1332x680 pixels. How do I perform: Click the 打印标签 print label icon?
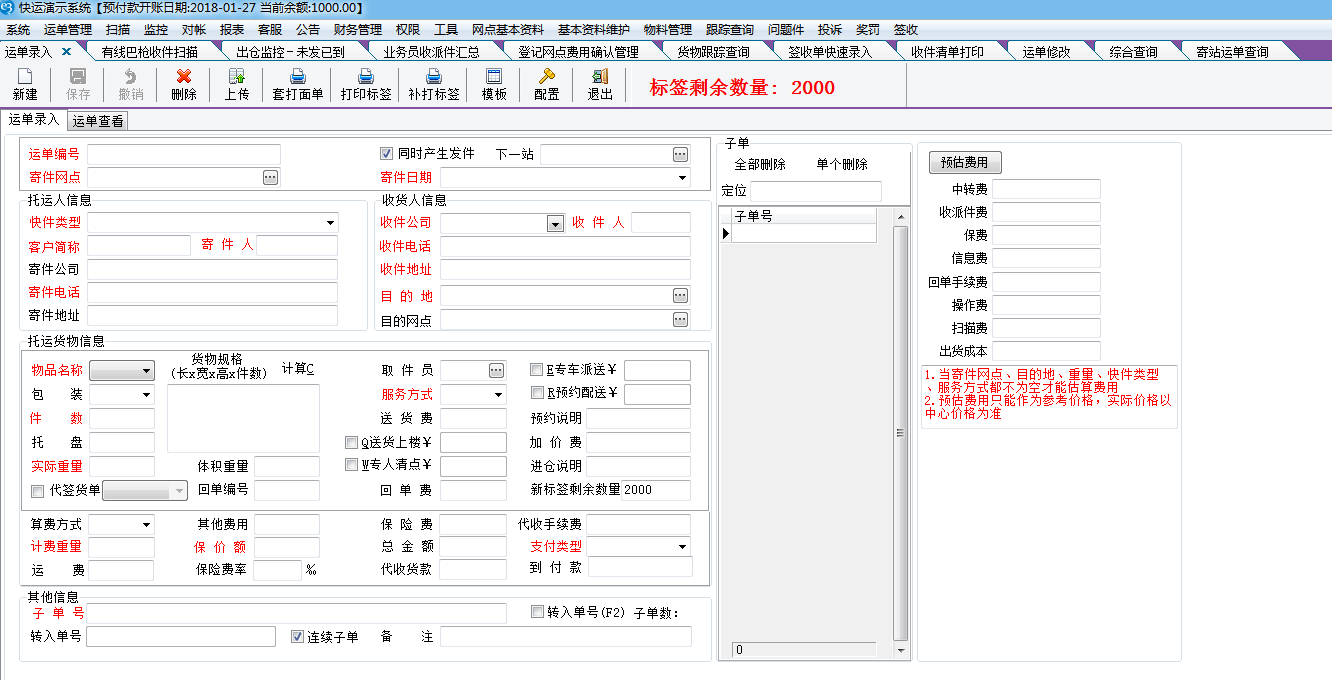click(x=366, y=76)
